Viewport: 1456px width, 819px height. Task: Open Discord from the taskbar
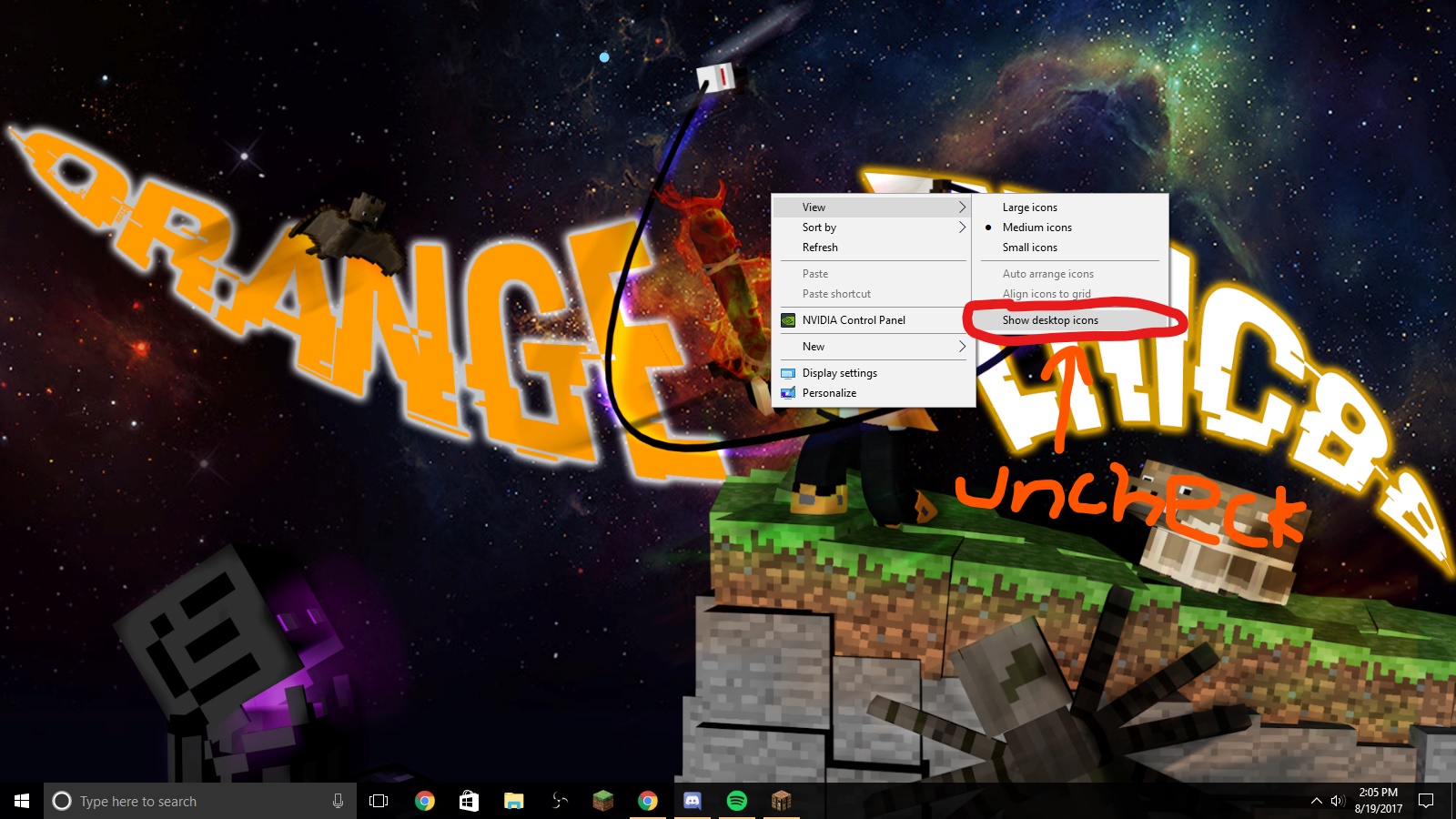(x=693, y=801)
